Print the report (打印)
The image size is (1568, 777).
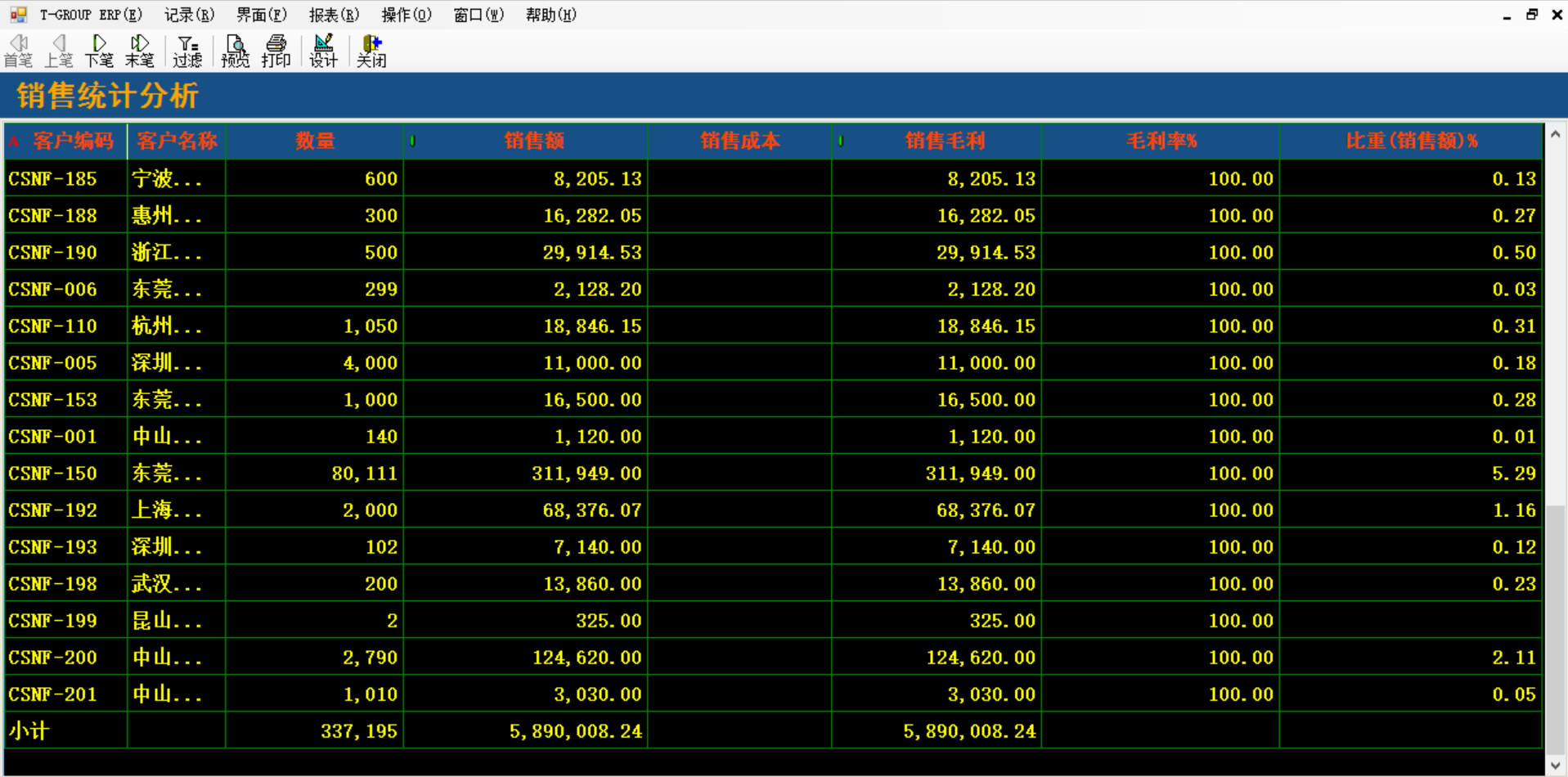[x=276, y=51]
